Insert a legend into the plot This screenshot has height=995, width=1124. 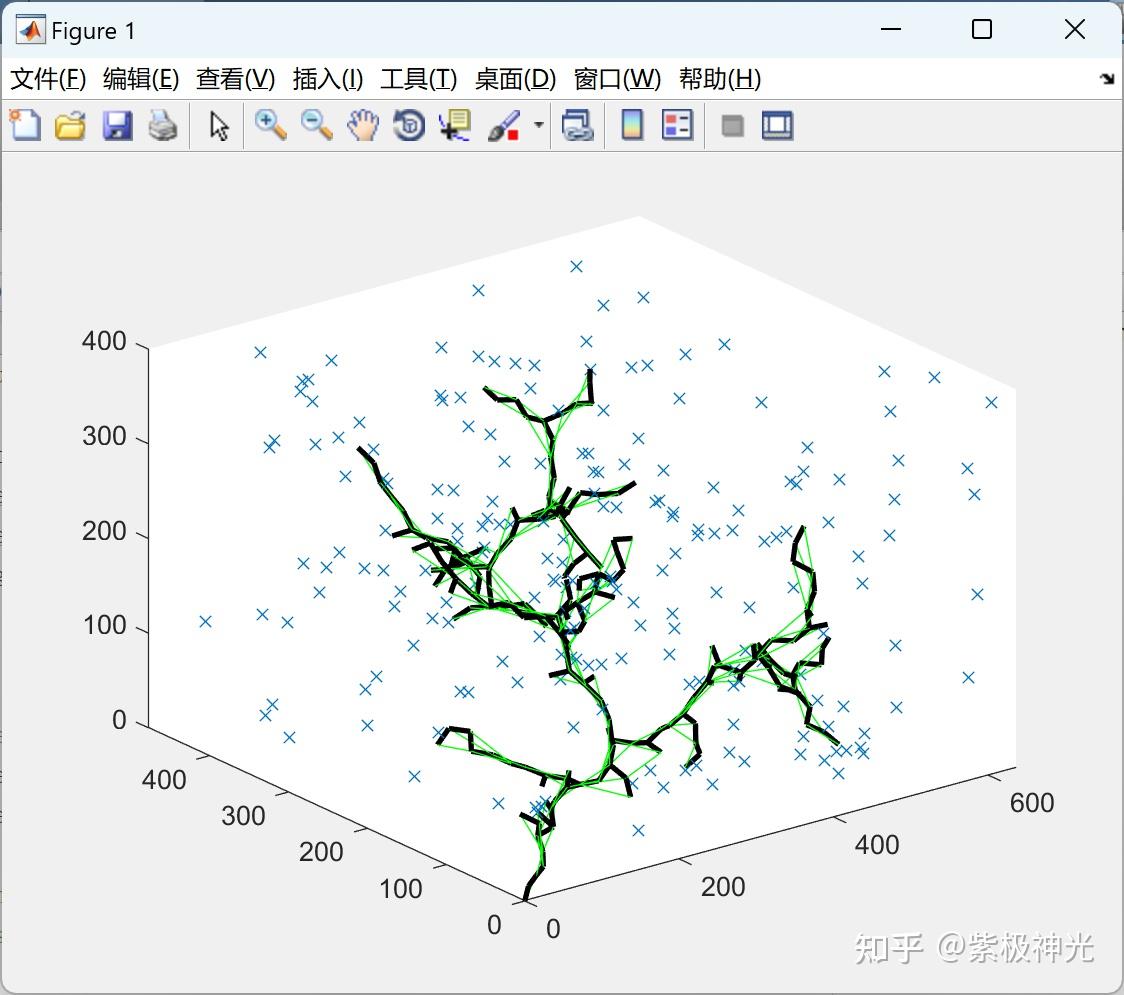678,125
